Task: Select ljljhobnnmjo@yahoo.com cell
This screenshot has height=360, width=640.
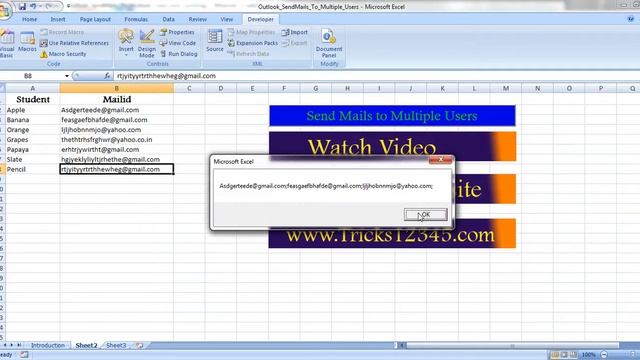Action: point(117,129)
